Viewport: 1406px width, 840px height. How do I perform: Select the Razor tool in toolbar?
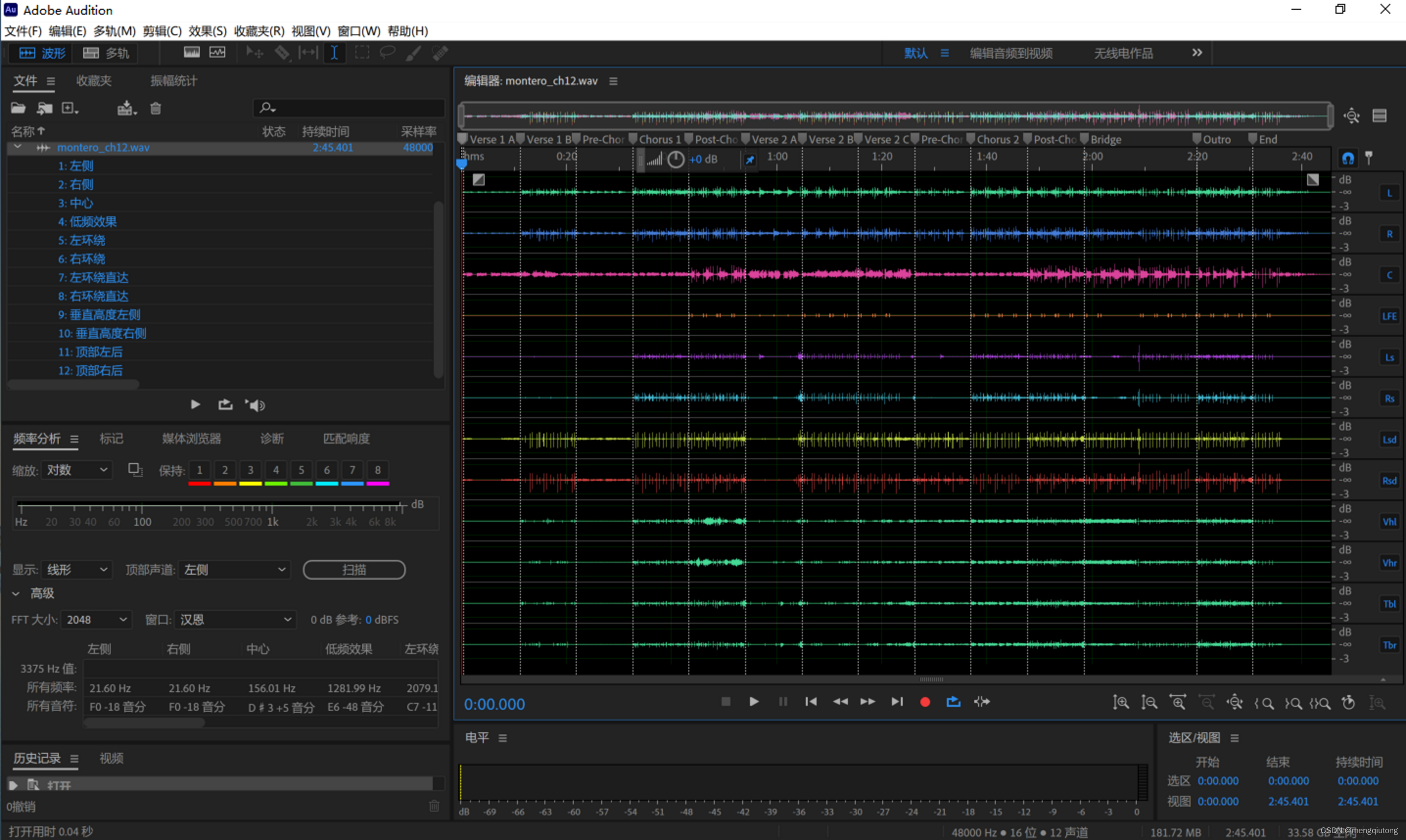pos(281,53)
